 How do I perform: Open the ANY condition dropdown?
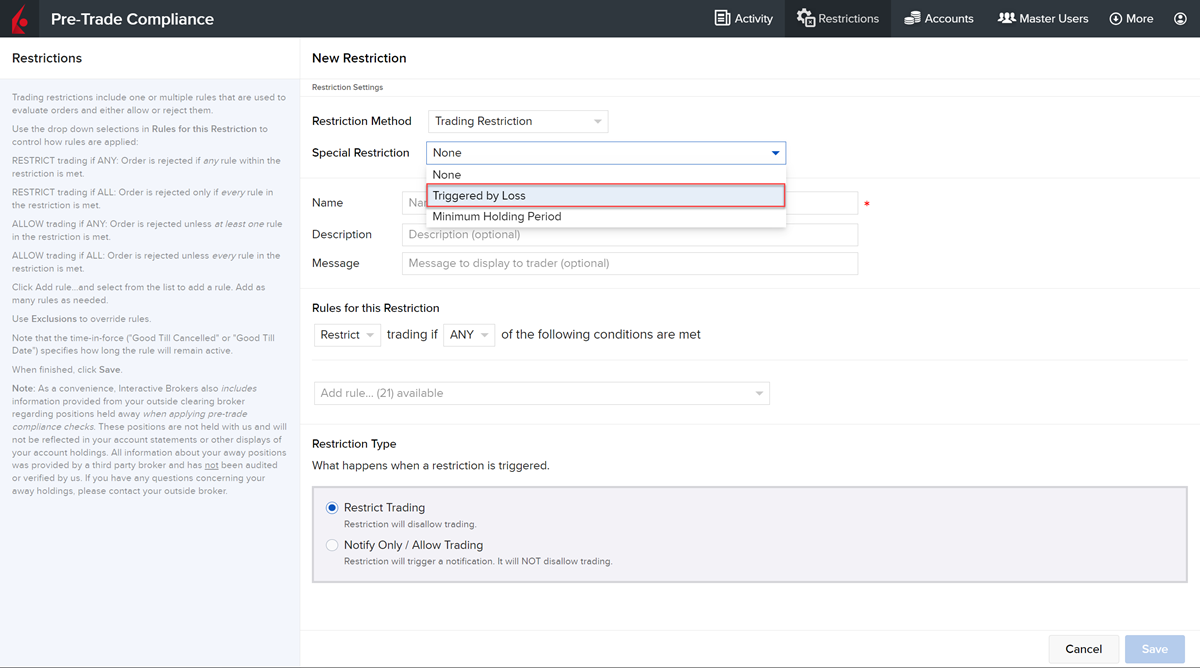(x=469, y=335)
